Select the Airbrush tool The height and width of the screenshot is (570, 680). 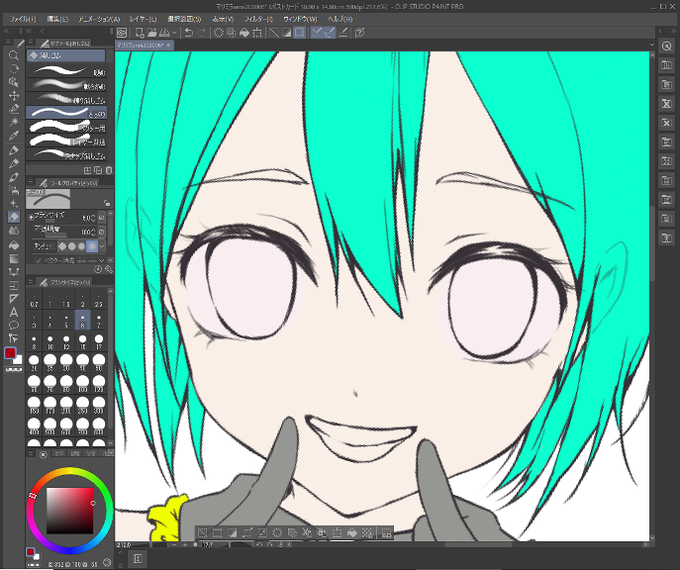pos(14,190)
